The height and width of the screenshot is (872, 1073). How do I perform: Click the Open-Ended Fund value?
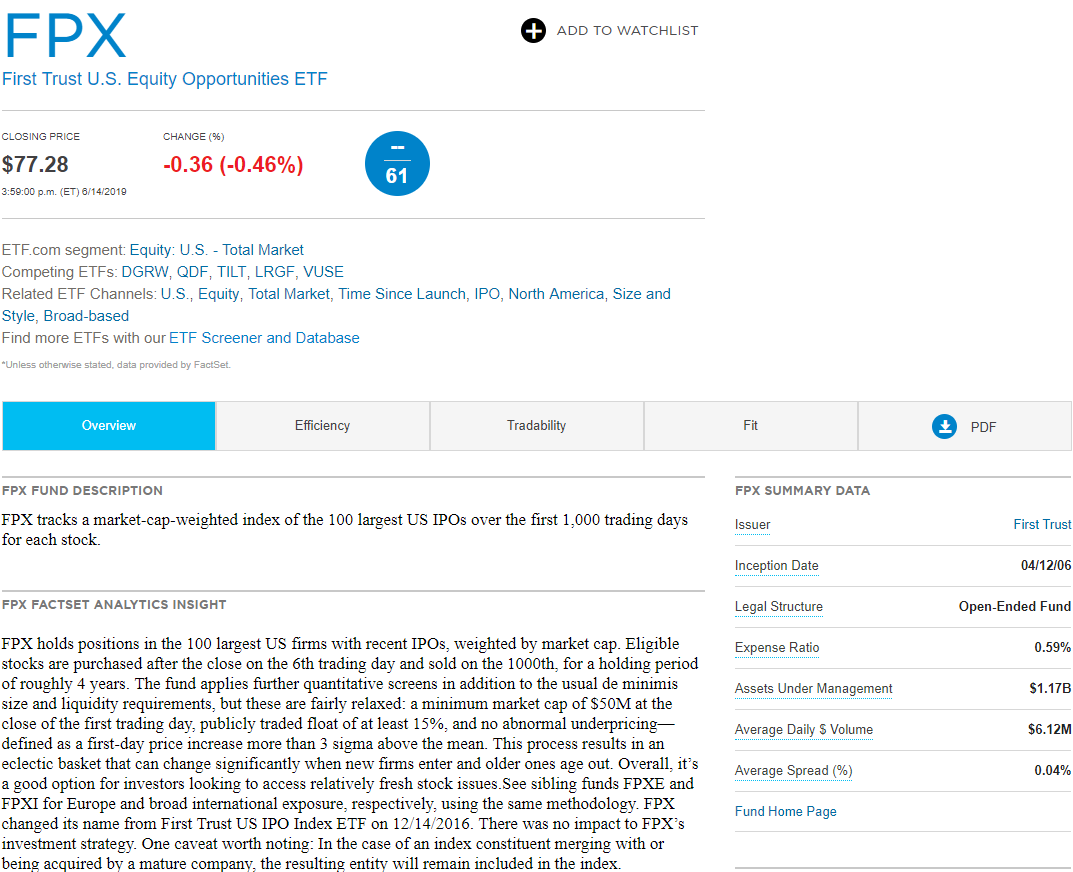[1015, 606]
